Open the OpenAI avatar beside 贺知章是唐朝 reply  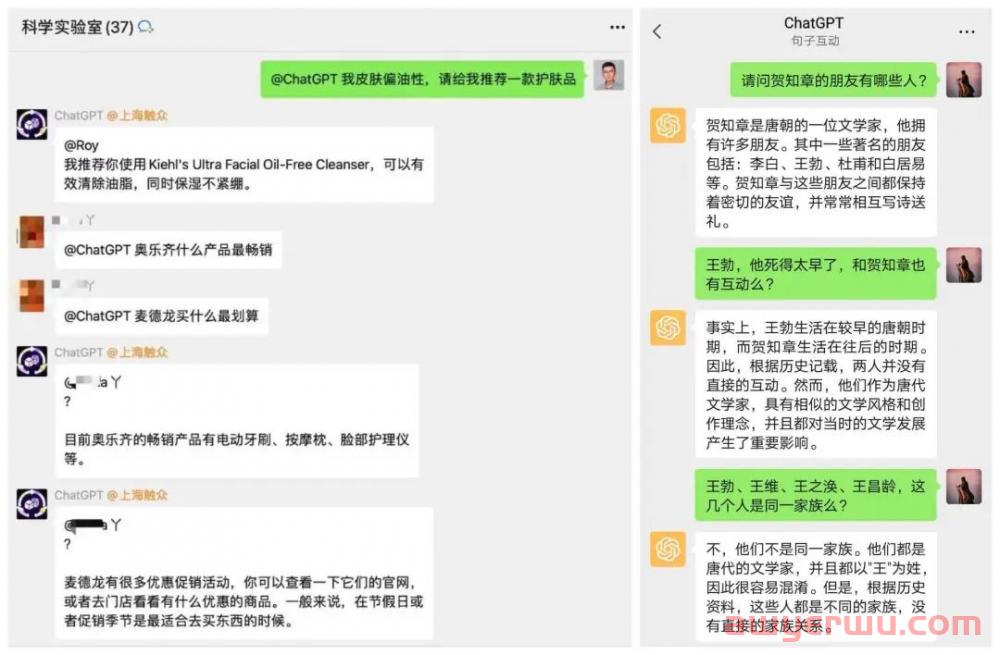[x=668, y=125]
